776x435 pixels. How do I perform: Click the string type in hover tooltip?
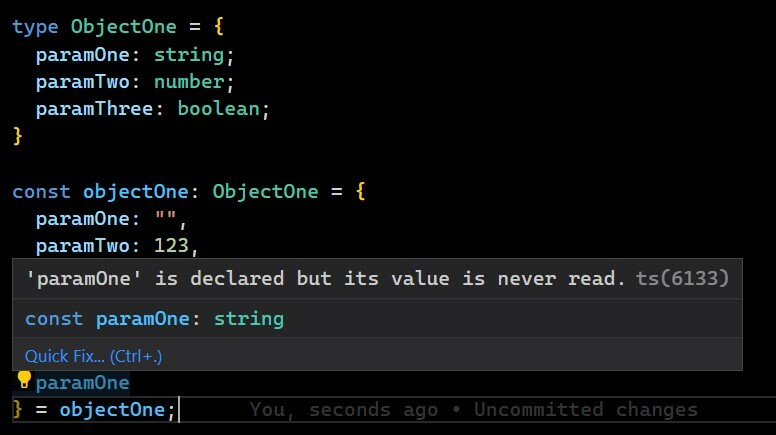[249, 319]
